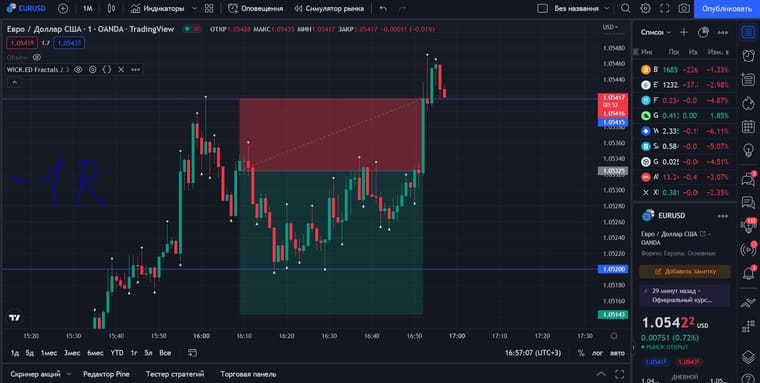The height and width of the screenshot is (383, 760).
Task: Collapse the indicator legend arrow
Action: point(14,82)
